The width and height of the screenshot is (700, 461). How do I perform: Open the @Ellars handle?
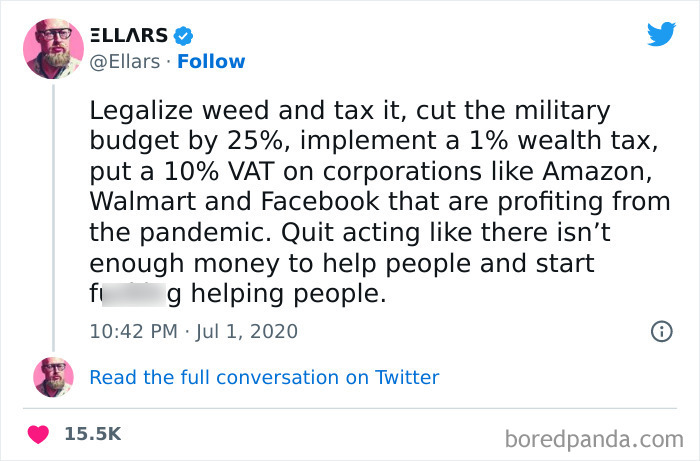click(125, 62)
